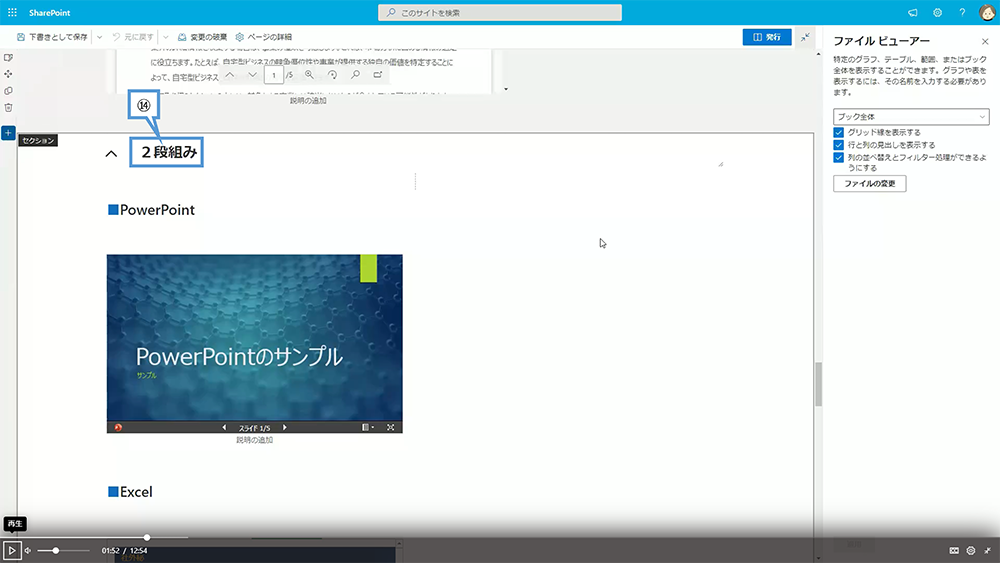
Task: Click the delete section trash icon
Action: click(8, 108)
